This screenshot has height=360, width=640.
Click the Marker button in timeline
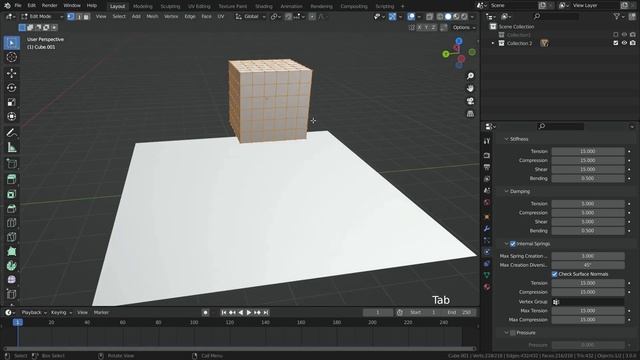tap(101, 312)
